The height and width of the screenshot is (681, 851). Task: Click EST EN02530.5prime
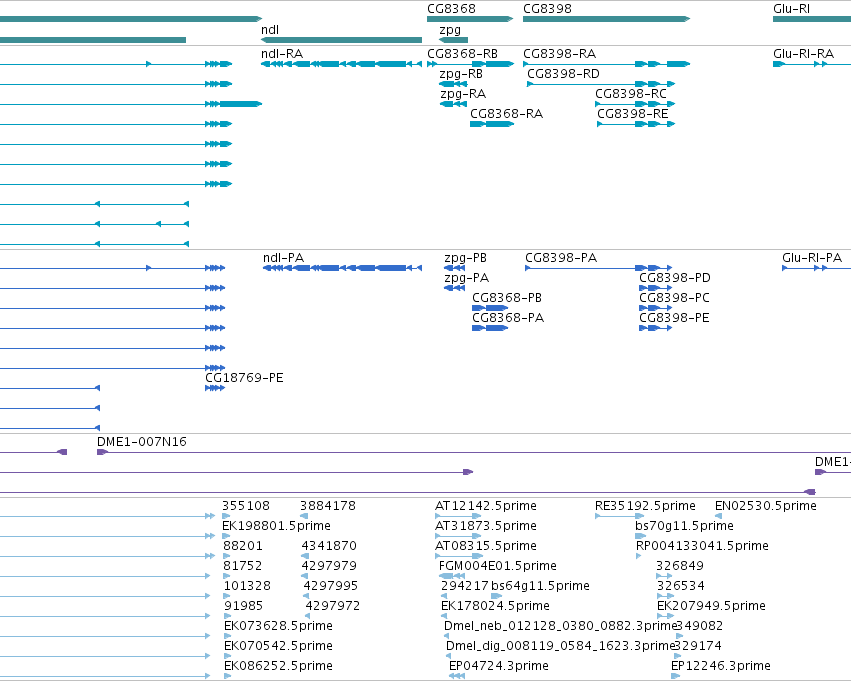(x=766, y=506)
